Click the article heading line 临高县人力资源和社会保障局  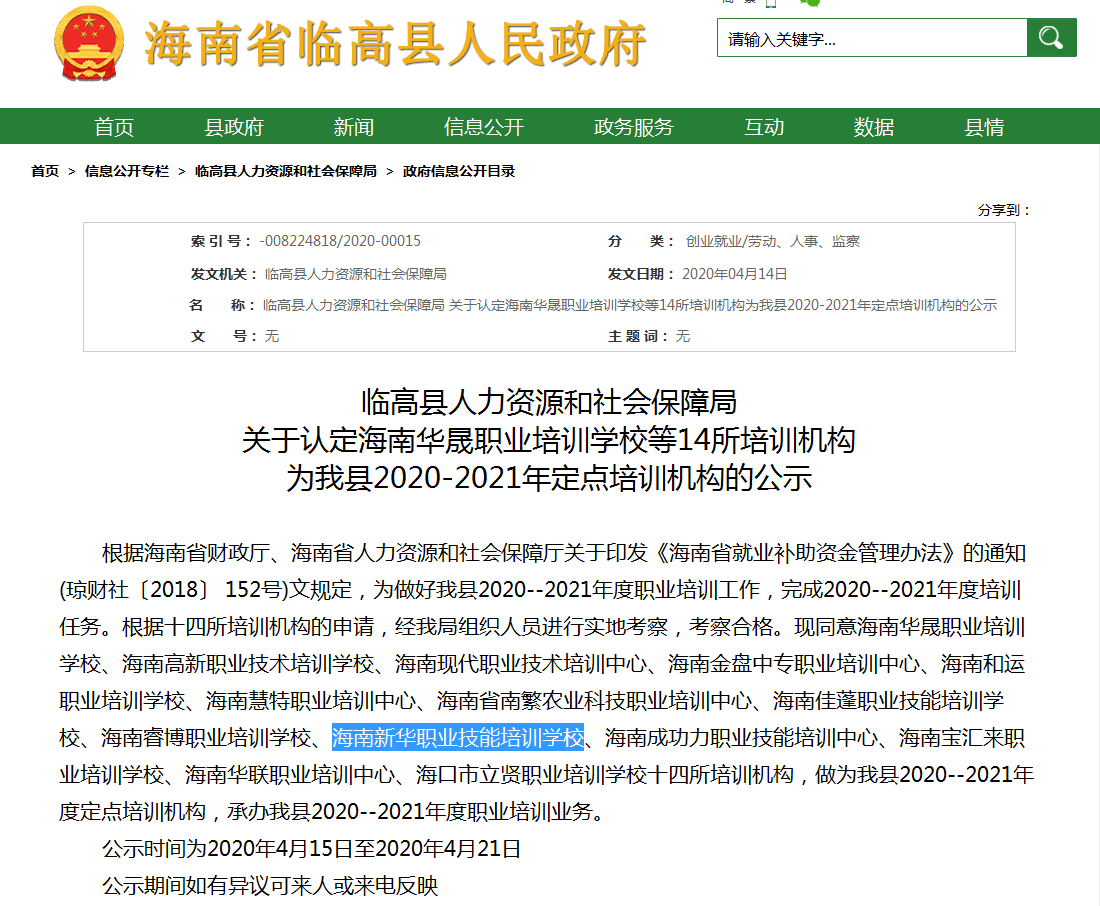[549, 402]
